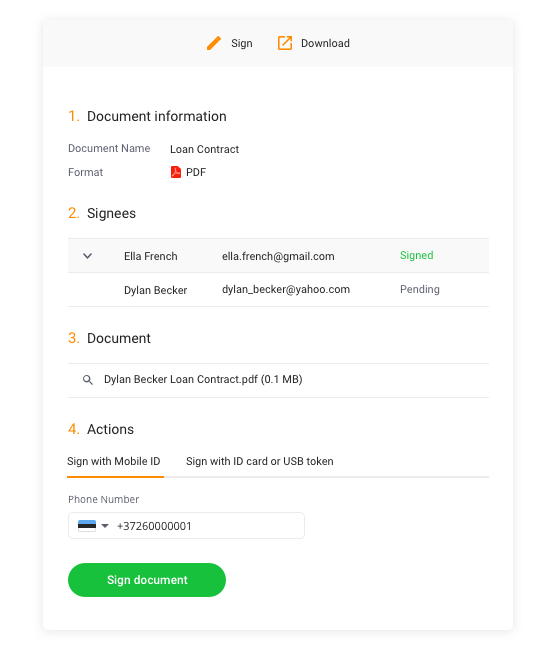The width and height of the screenshot is (555, 650).
Task: Click the Pending status for Dylan Becker
Action: tap(419, 289)
